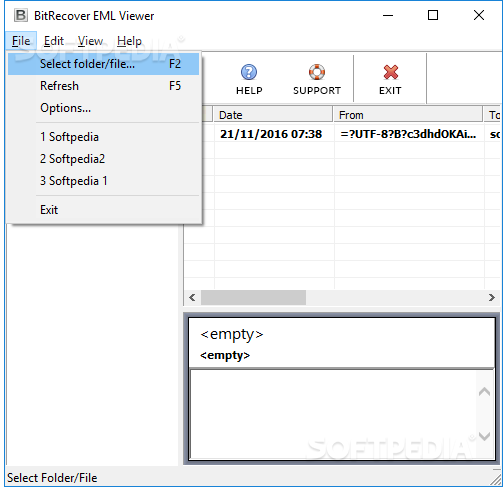Click the BitRecover app icon in title bar

coord(21,15)
